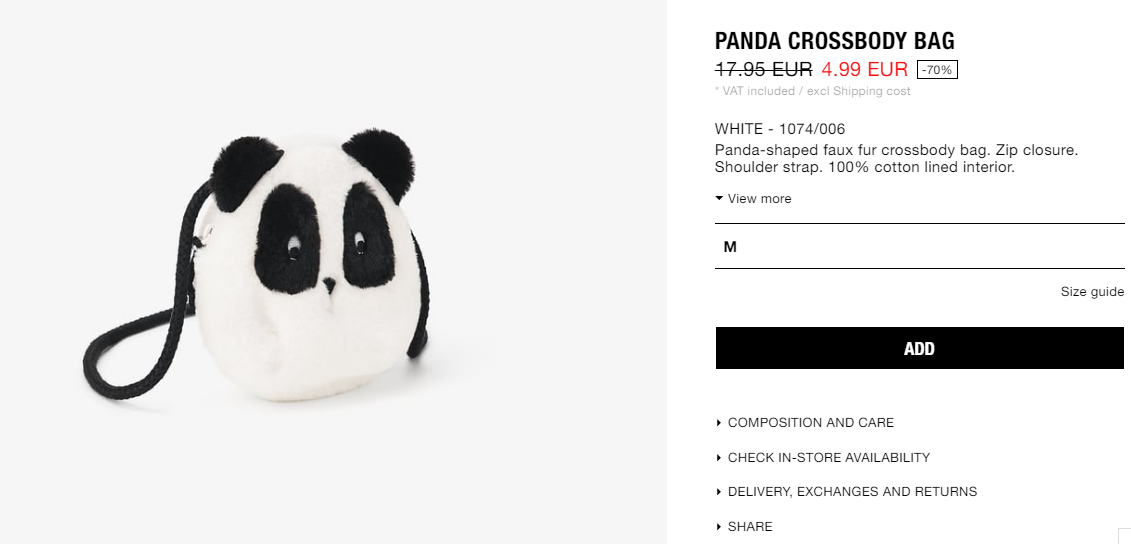Click the arrow icon beside SHARE

(x=718, y=527)
